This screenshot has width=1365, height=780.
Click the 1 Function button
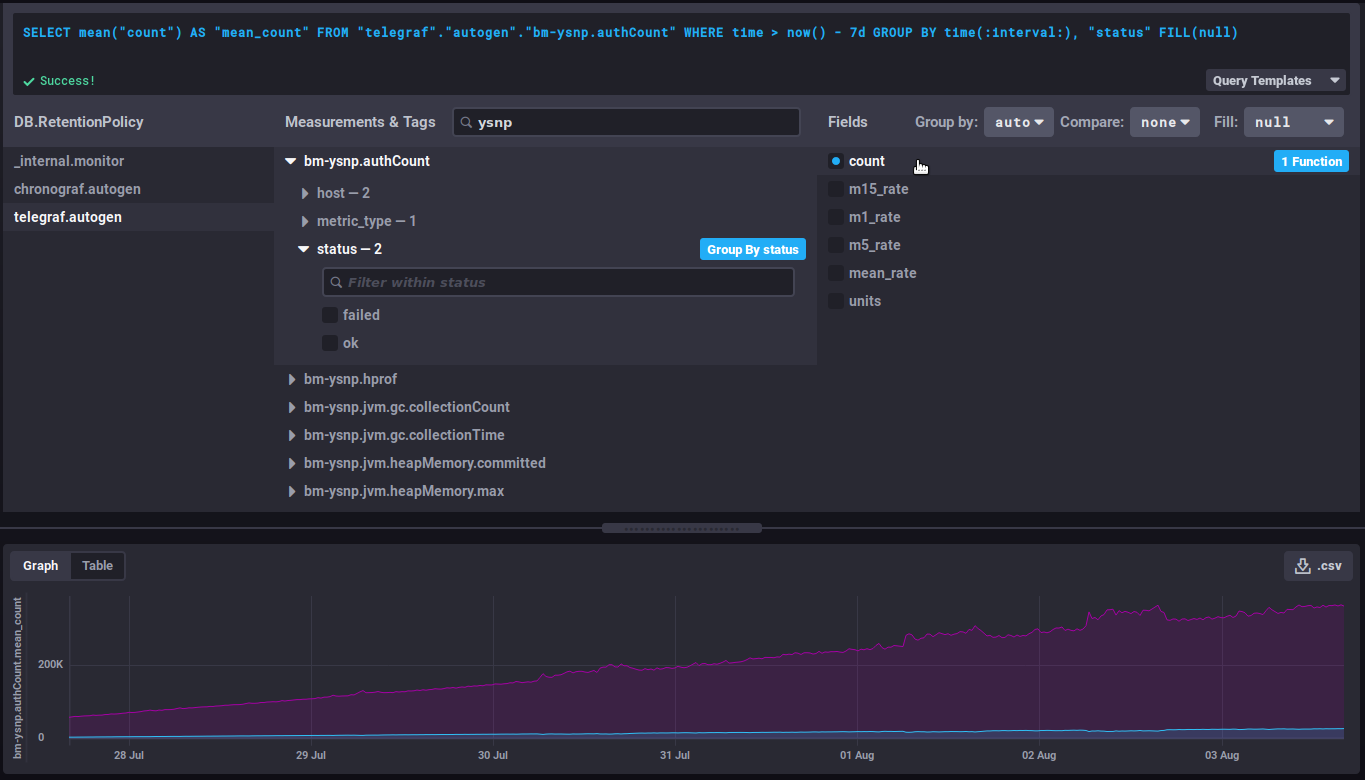[x=1310, y=161]
